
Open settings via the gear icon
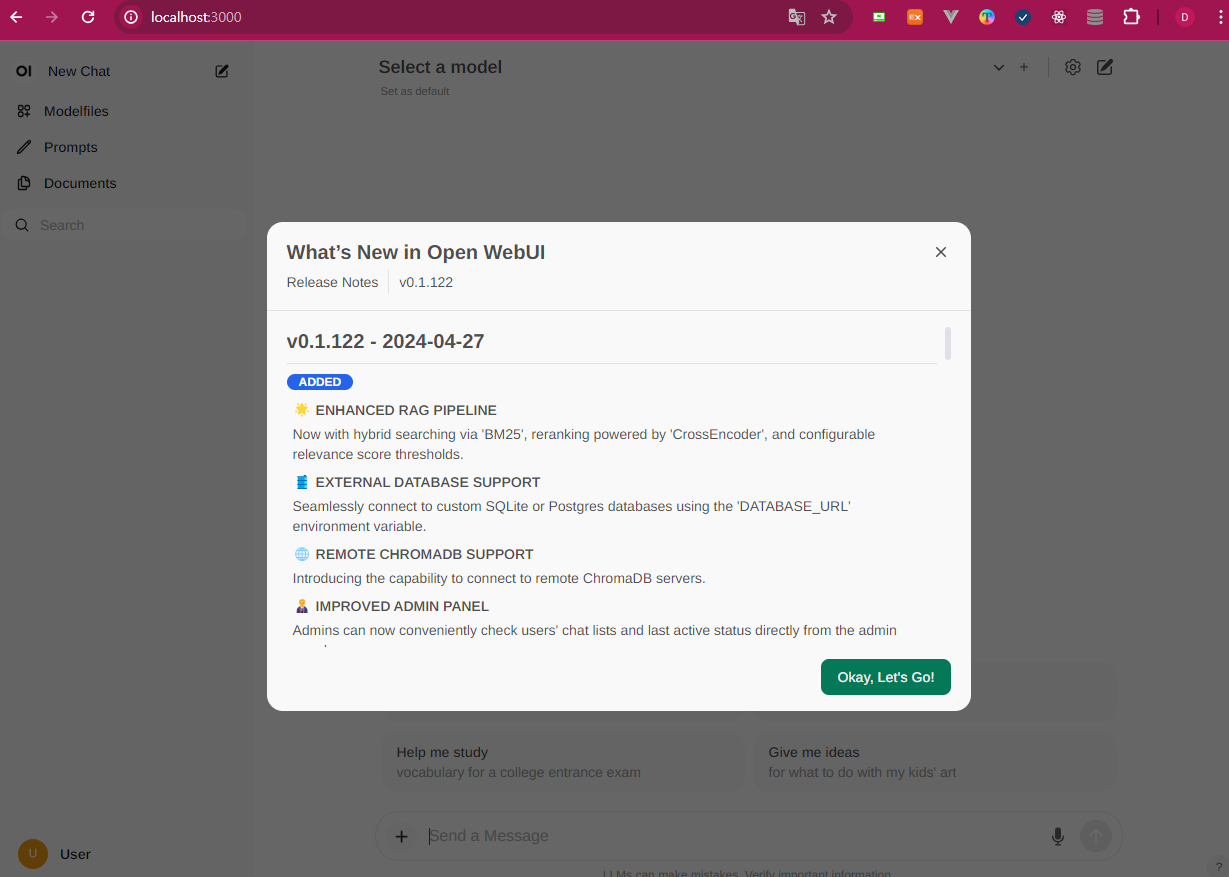point(1073,67)
